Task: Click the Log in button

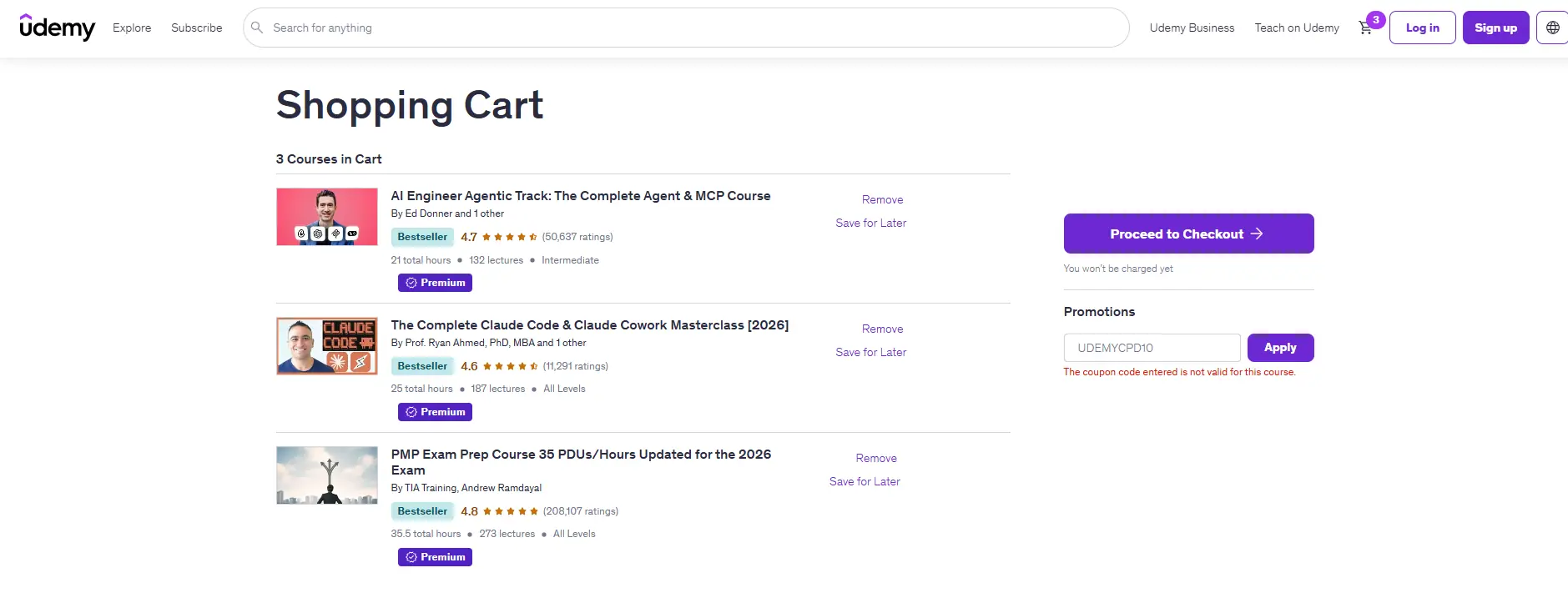Action: pos(1423,28)
